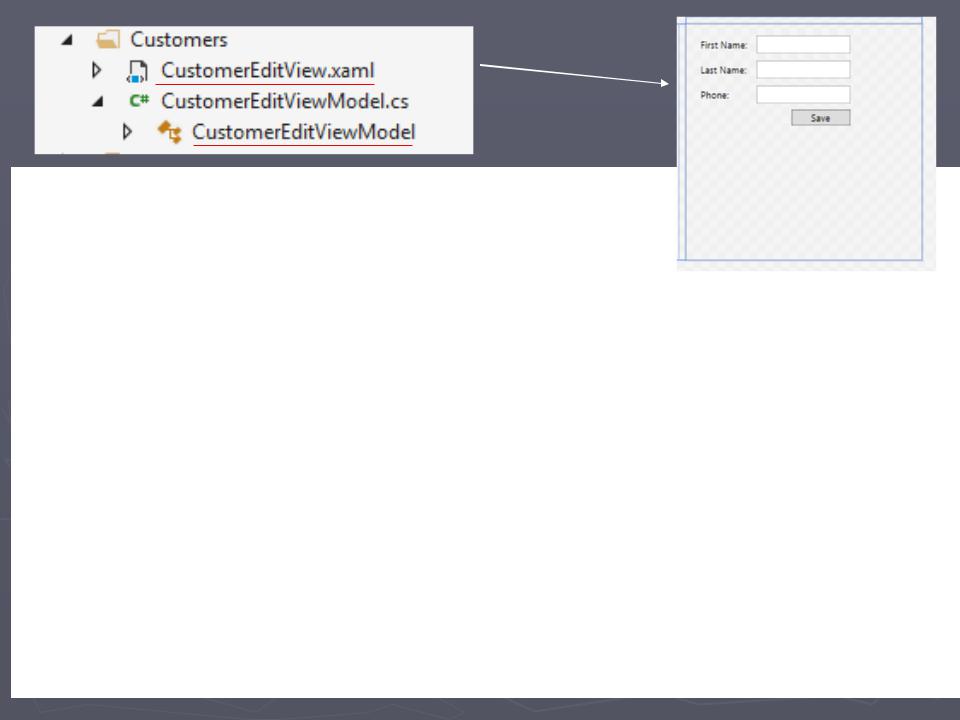Click the Customers folder icon
The width and height of the screenshot is (960, 720).
point(108,40)
